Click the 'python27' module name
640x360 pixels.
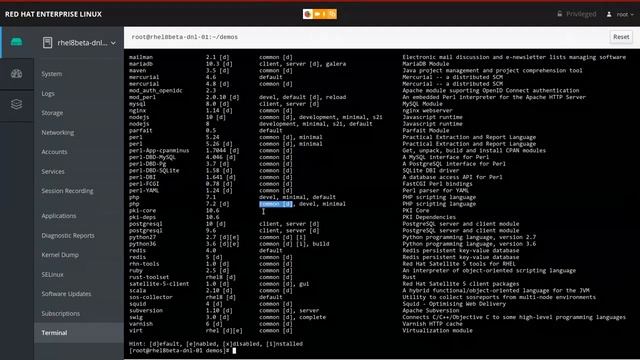tap(142, 237)
